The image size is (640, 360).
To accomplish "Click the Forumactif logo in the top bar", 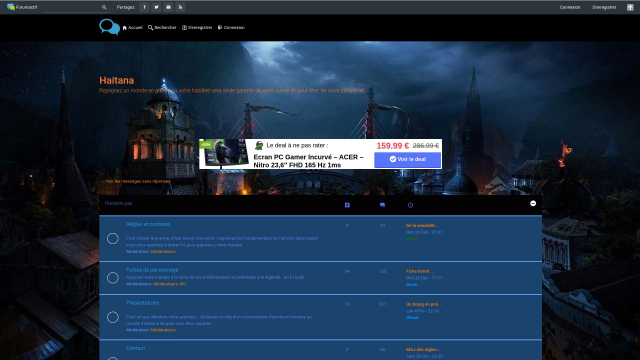I will (22, 7).
